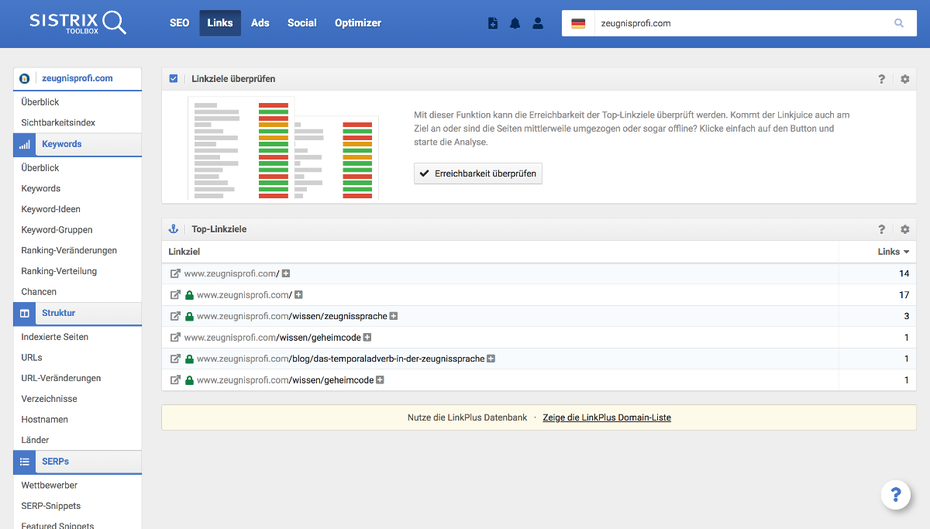The image size is (930, 529).
Task: Click Erreichbarkeit überprüfen button
Action: point(478,173)
